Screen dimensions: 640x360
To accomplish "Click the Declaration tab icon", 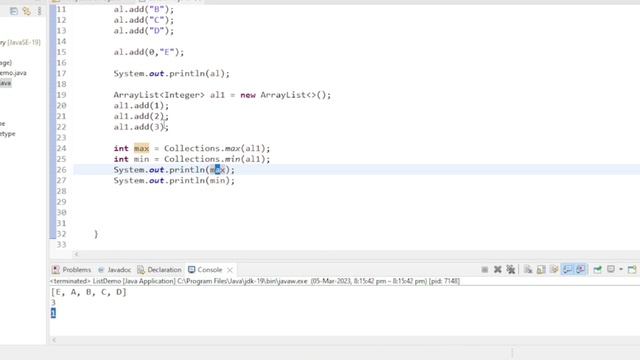I will 141,270.
